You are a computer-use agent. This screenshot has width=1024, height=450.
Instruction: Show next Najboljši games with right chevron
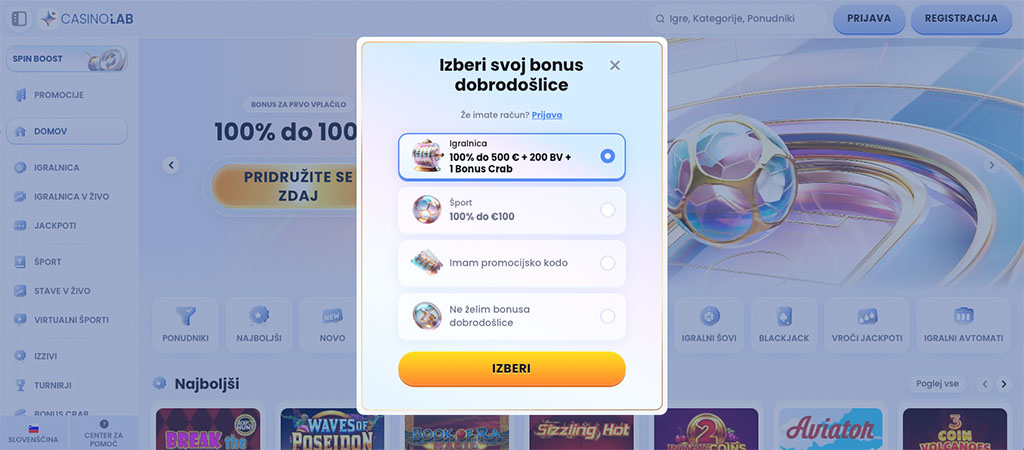tap(1004, 384)
